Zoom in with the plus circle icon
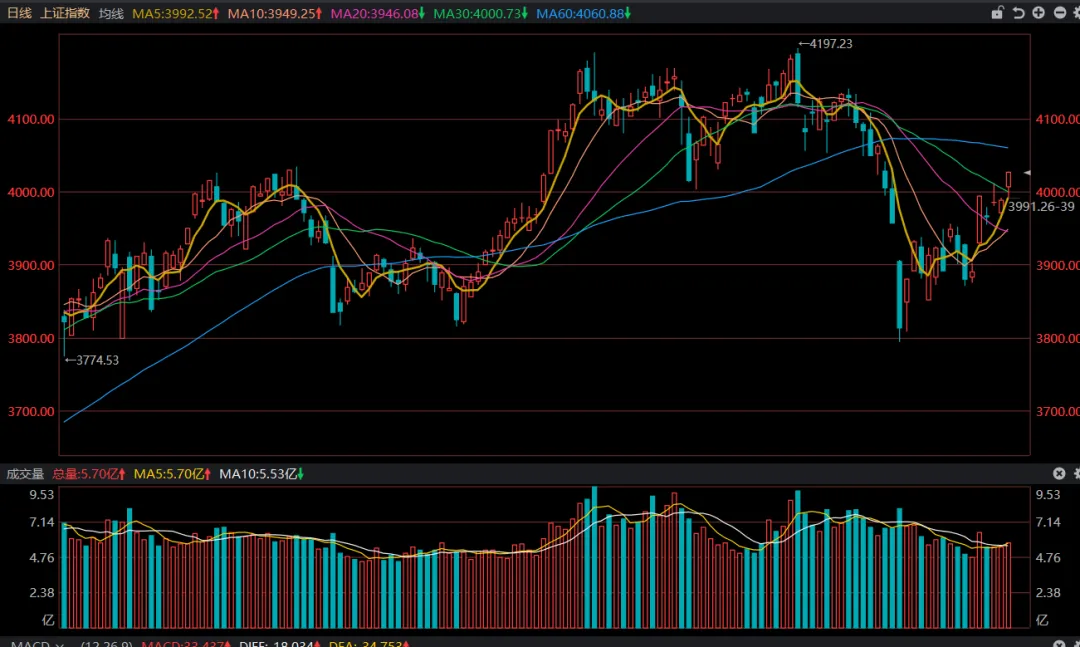The width and height of the screenshot is (1080, 647). pyautogui.click(x=1039, y=12)
